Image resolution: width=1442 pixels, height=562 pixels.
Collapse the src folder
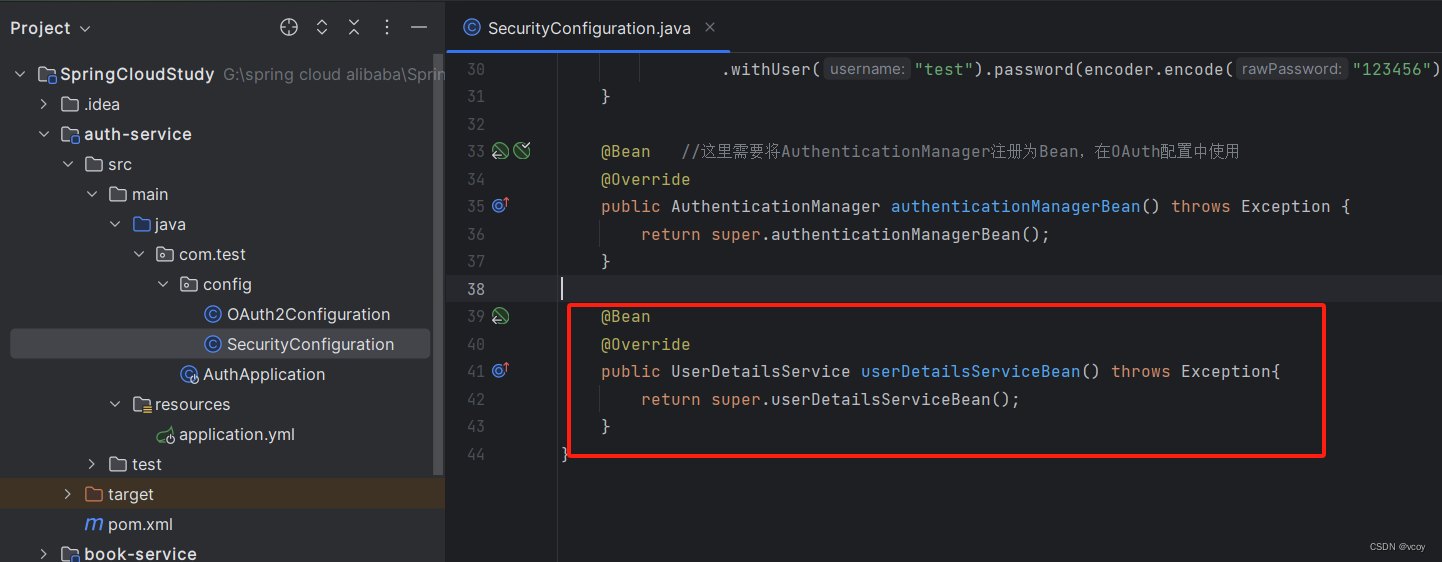click(67, 164)
